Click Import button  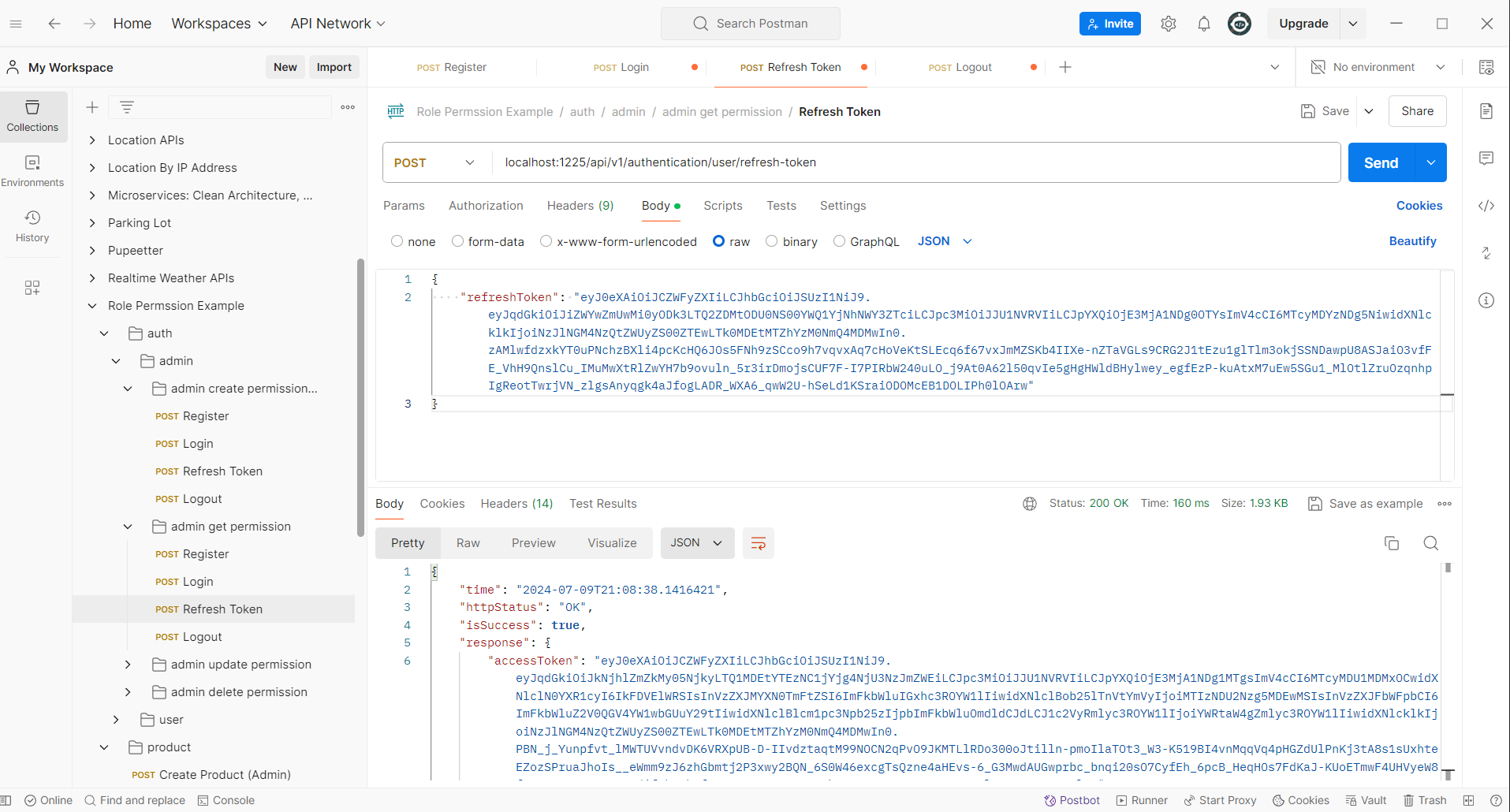[334, 67]
